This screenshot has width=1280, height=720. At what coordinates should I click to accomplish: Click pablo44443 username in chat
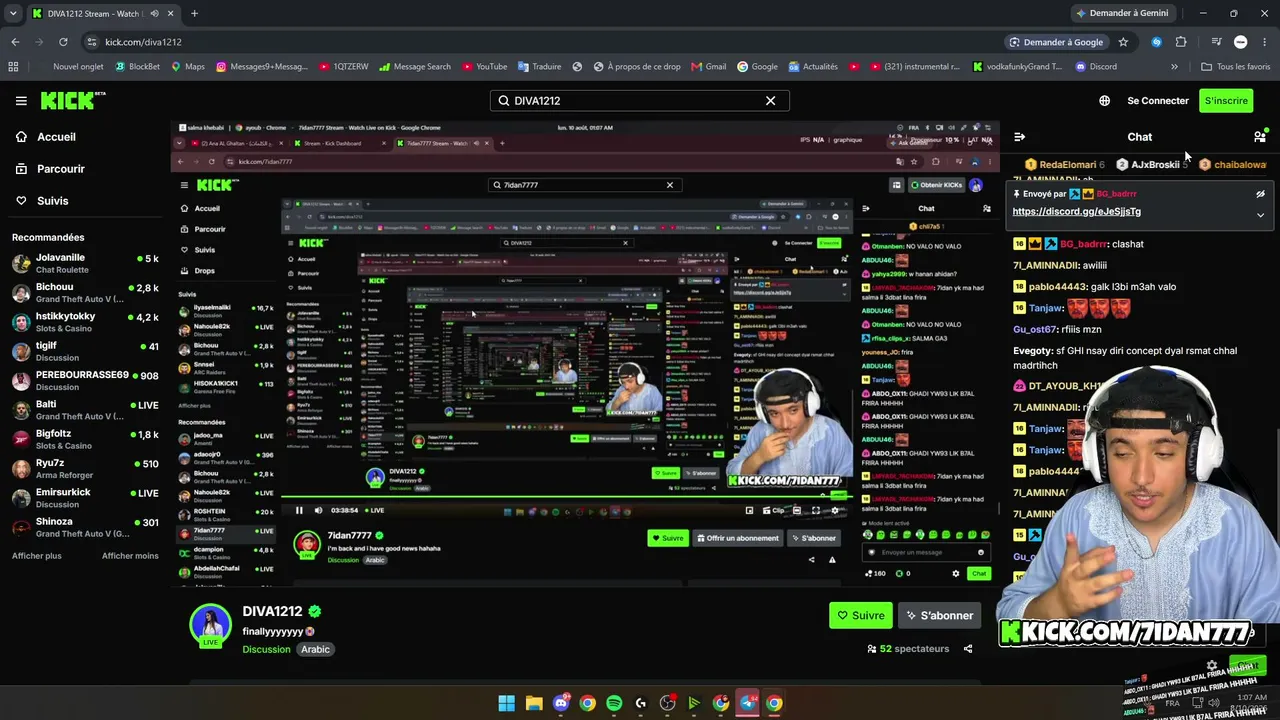1057,287
